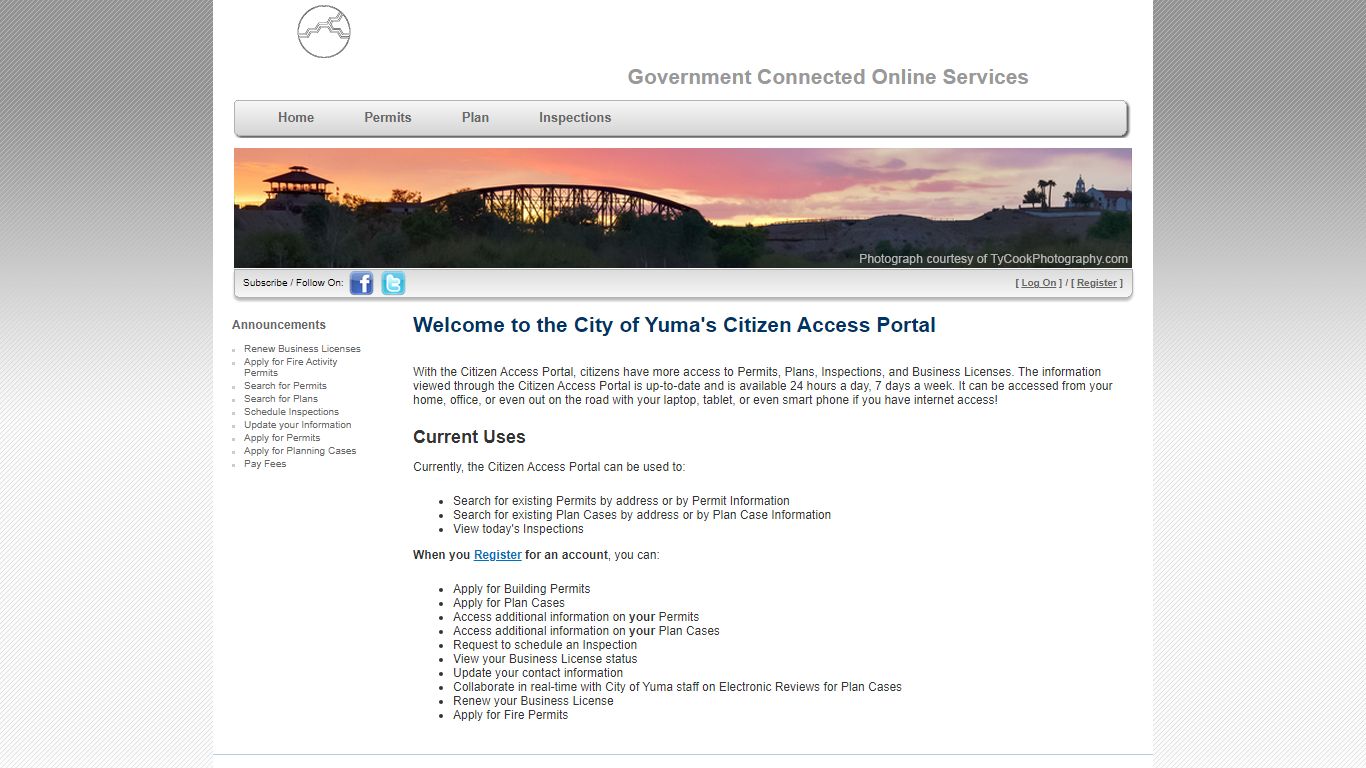1366x768 pixels.
Task: Select Update your Information link
Action: coord(297,425)
